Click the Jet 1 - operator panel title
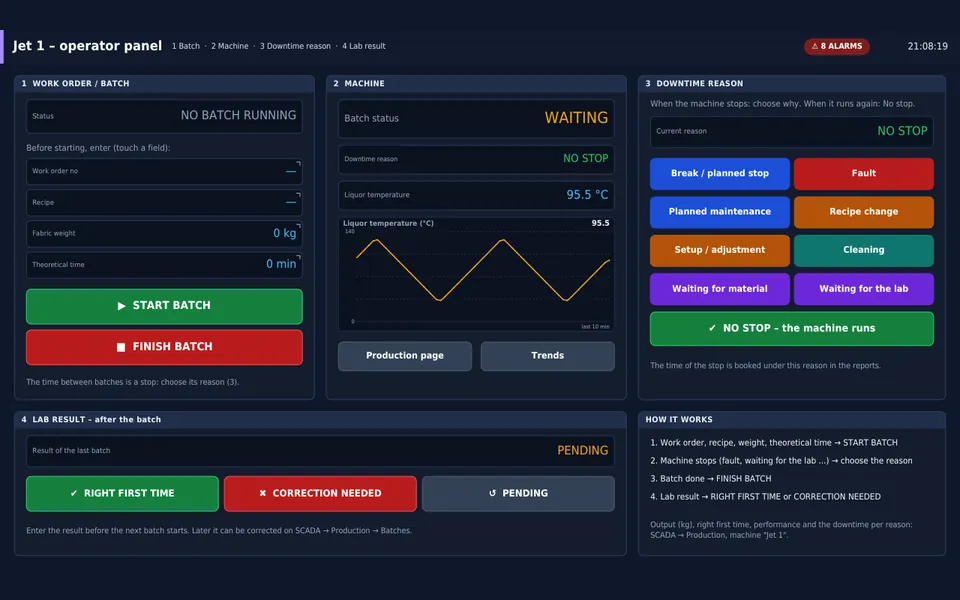Screen dimensions: 960x600 pos(87,46)
